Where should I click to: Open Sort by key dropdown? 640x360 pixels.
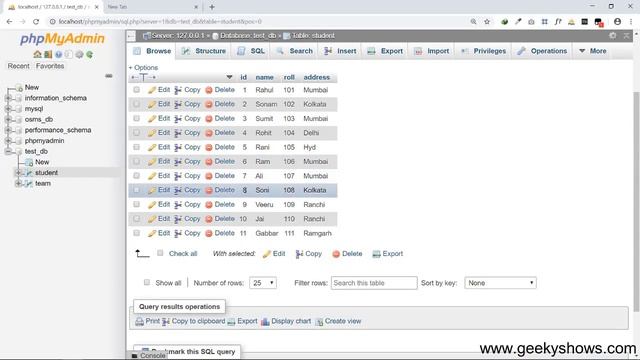(x=500, y=283)
